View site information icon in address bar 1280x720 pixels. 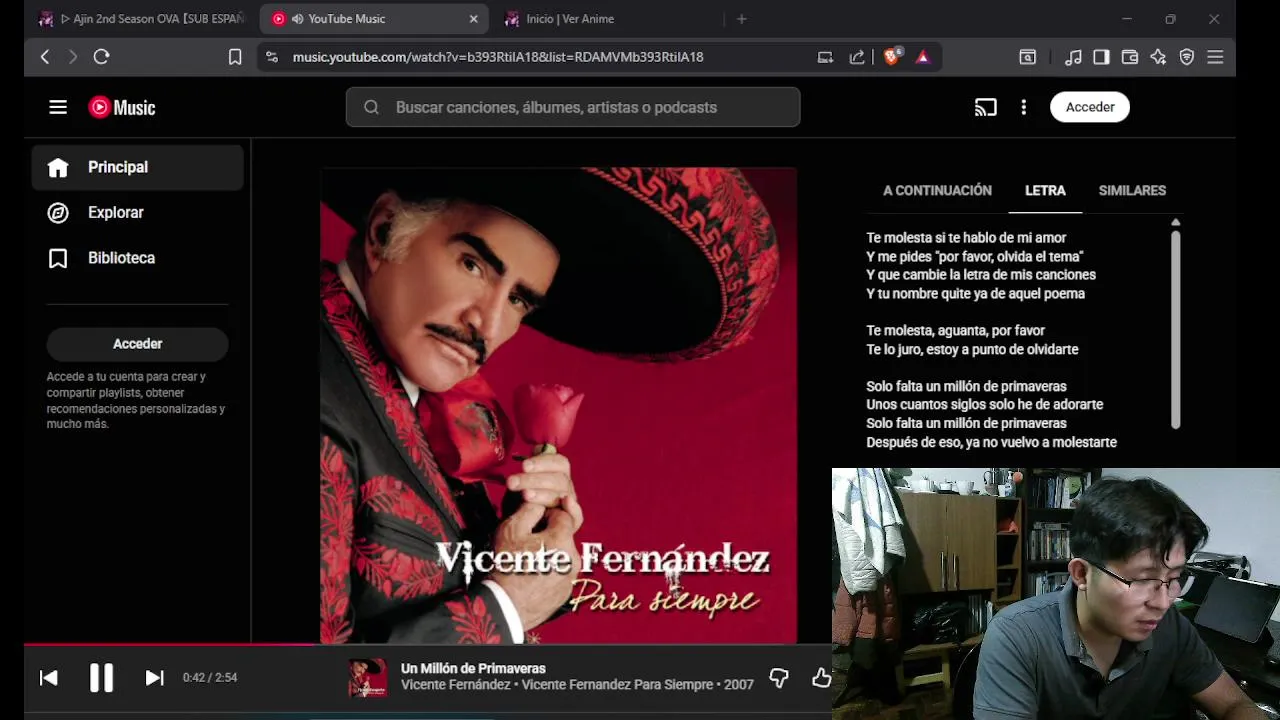pyautogui.click(x=271, y=57)
